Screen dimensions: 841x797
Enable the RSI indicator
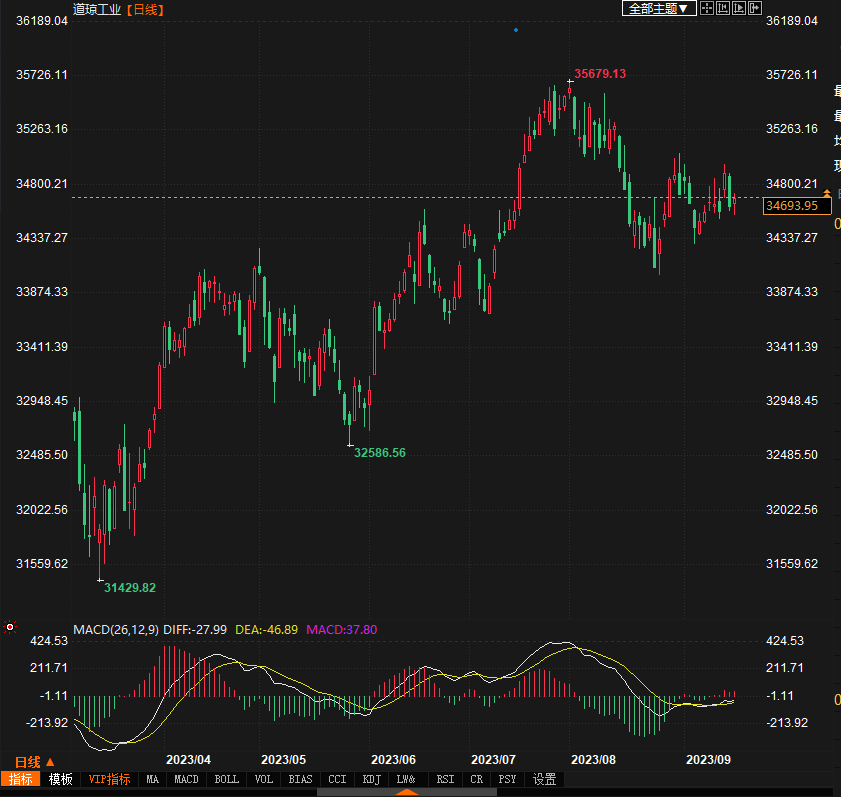444,779
